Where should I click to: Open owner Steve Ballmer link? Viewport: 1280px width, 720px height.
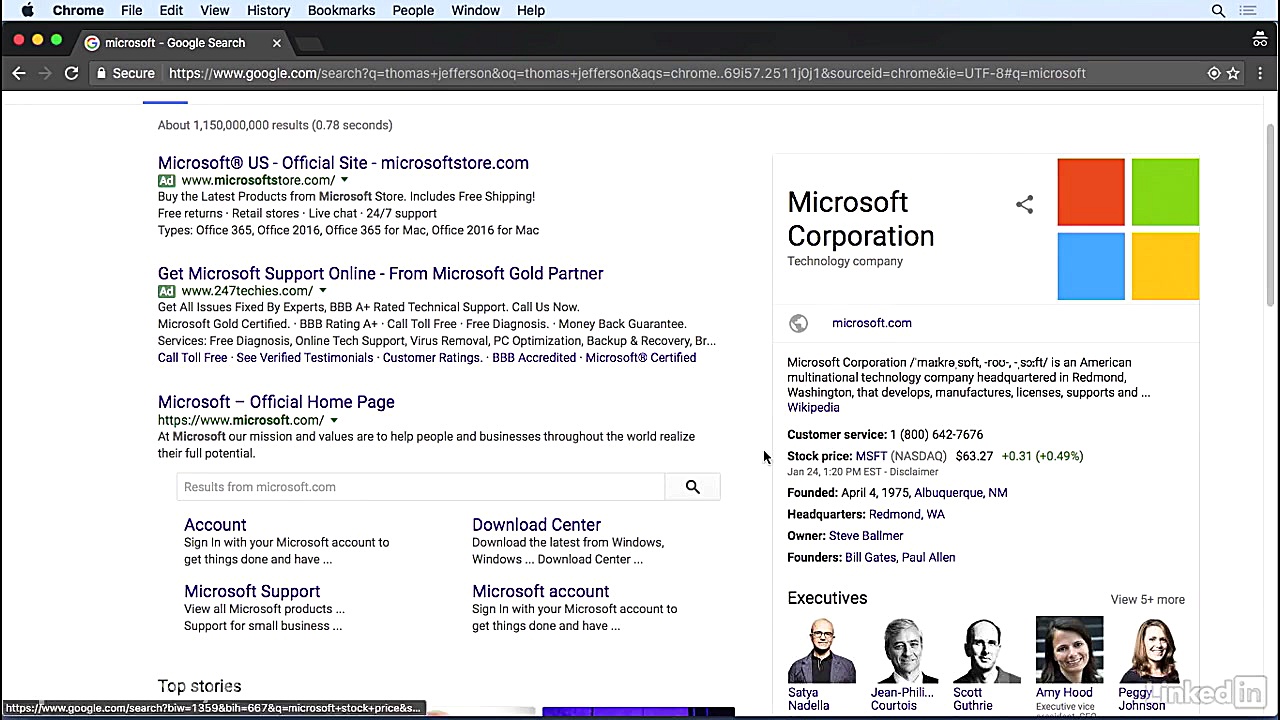coord(866,536)
